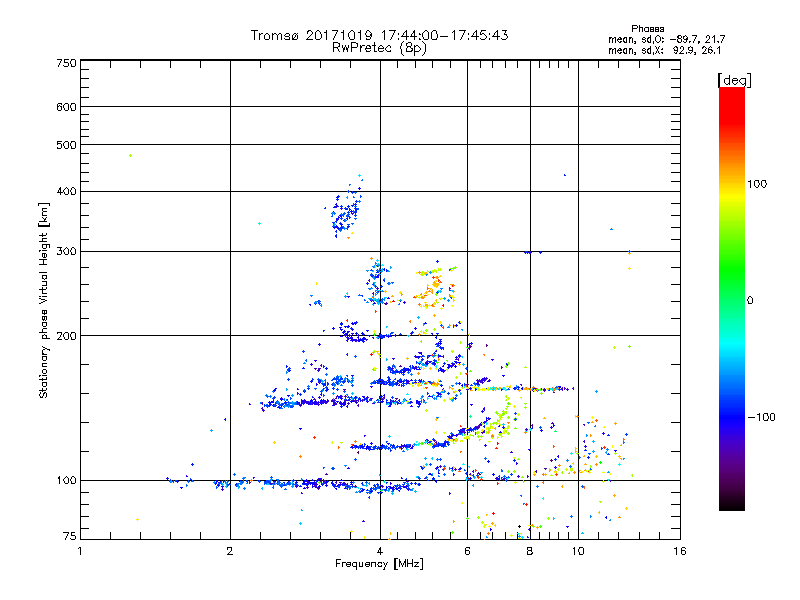Image resolution: width=800 pixels, height=600 pixels.
Task: Click the 'Frequency [MHz]' axis title
Action: click(379, 564)
